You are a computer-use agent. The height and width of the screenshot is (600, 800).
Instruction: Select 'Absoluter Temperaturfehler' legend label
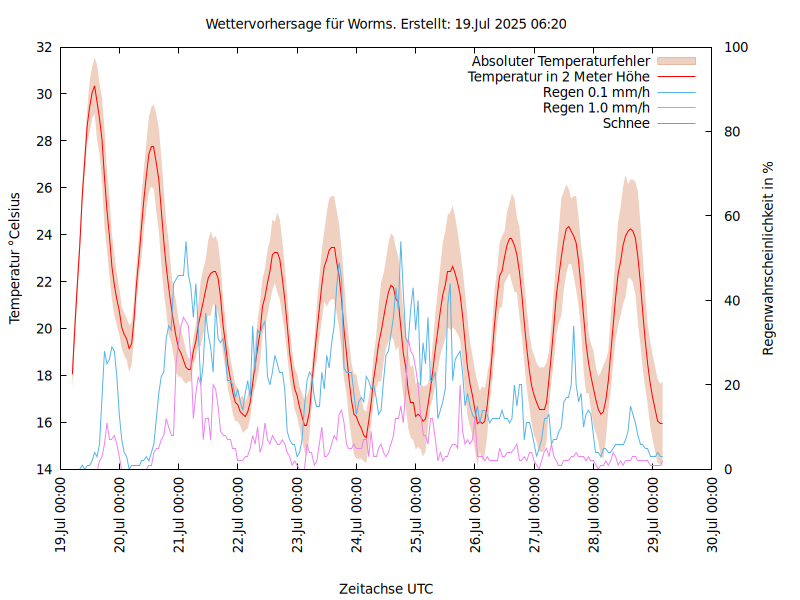560,61
